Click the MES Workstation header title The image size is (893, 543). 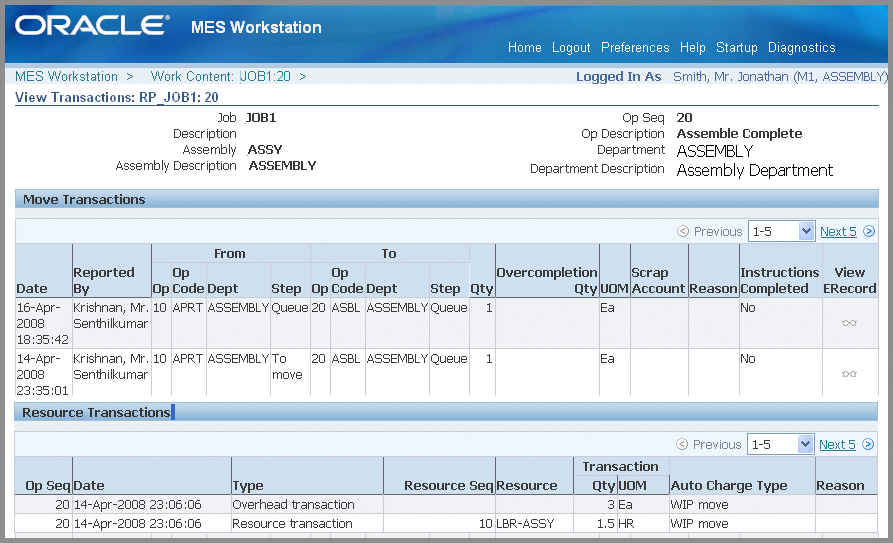click(x=256, y=27)
